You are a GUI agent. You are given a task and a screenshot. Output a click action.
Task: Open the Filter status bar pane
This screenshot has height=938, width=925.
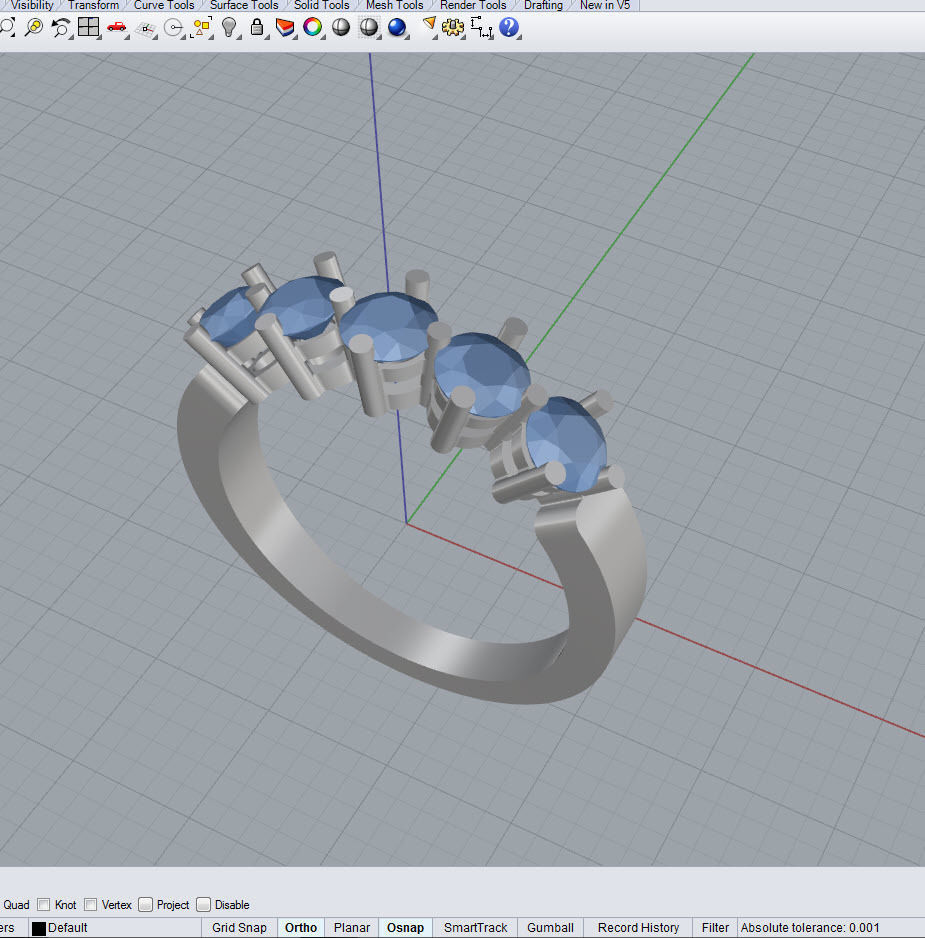click(x=715, y=927)
